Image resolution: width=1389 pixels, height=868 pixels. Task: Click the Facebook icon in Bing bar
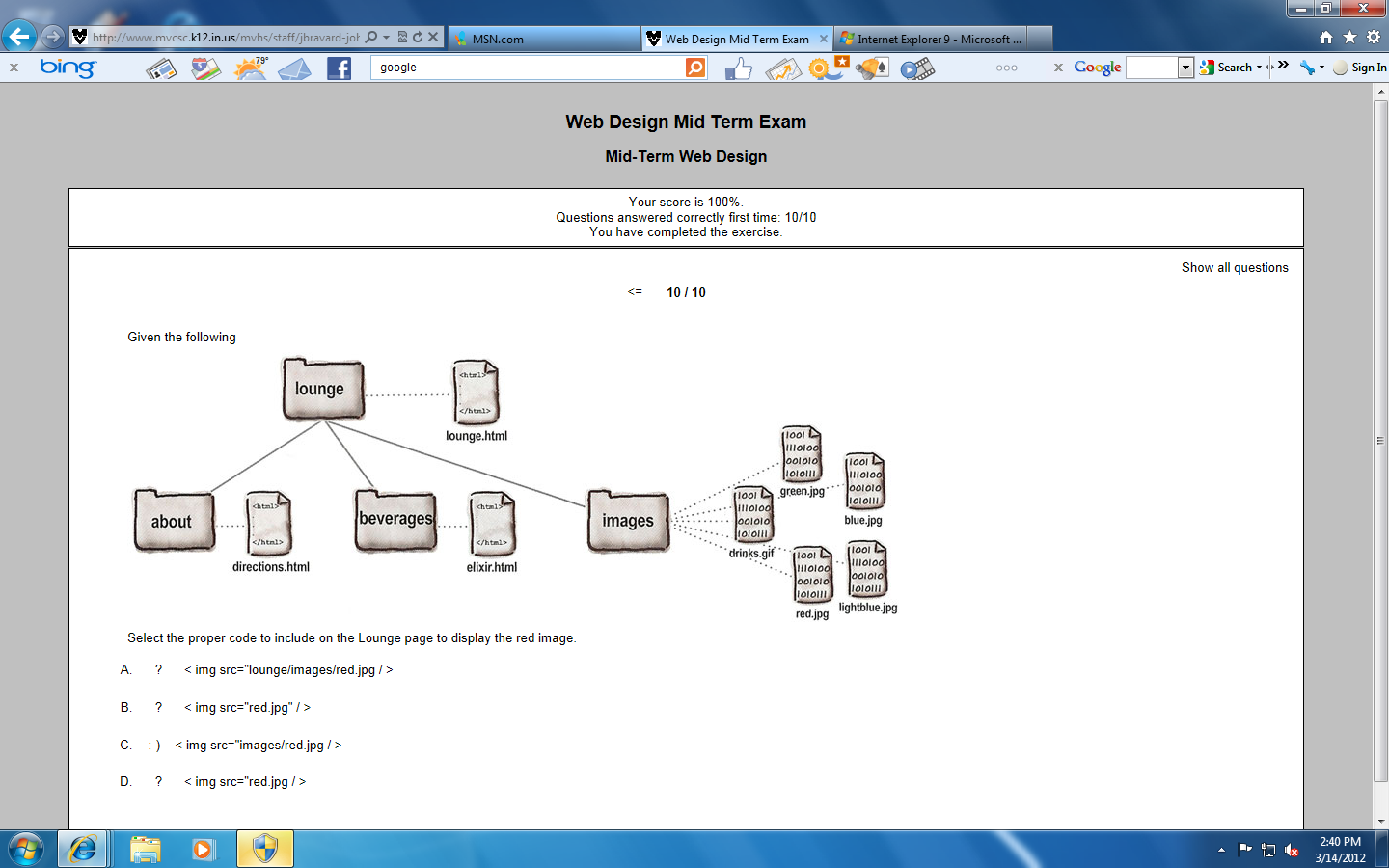pyautogui.click(x=339, y=68)
